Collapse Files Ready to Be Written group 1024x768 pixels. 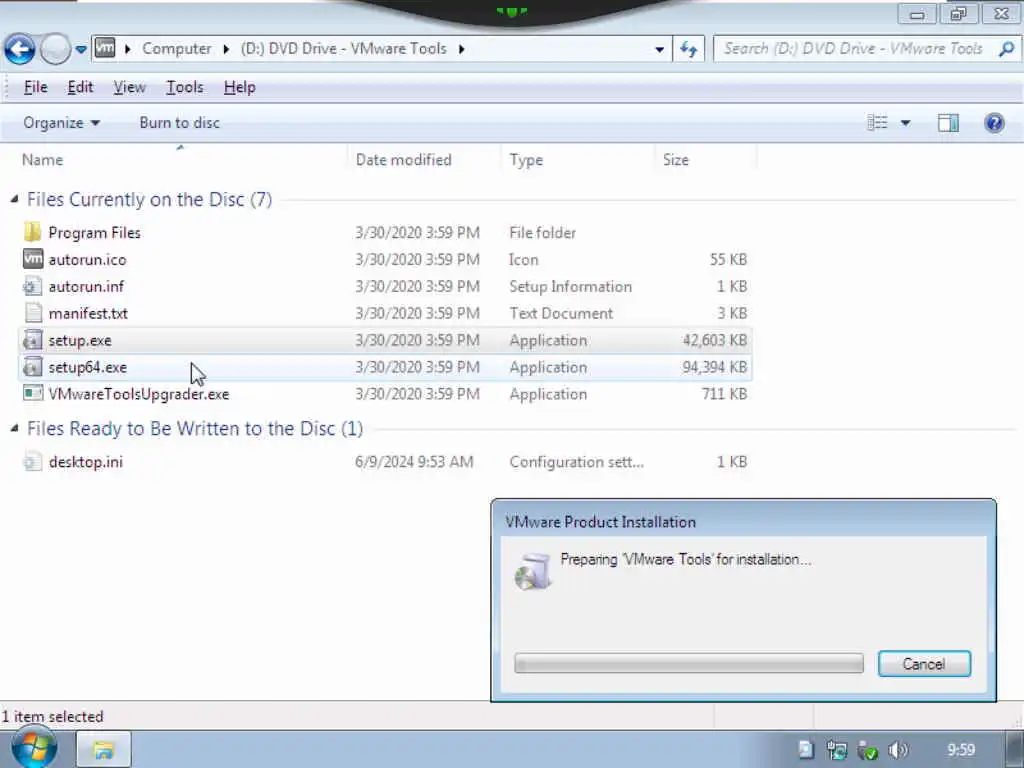click(x=14, y=428)
